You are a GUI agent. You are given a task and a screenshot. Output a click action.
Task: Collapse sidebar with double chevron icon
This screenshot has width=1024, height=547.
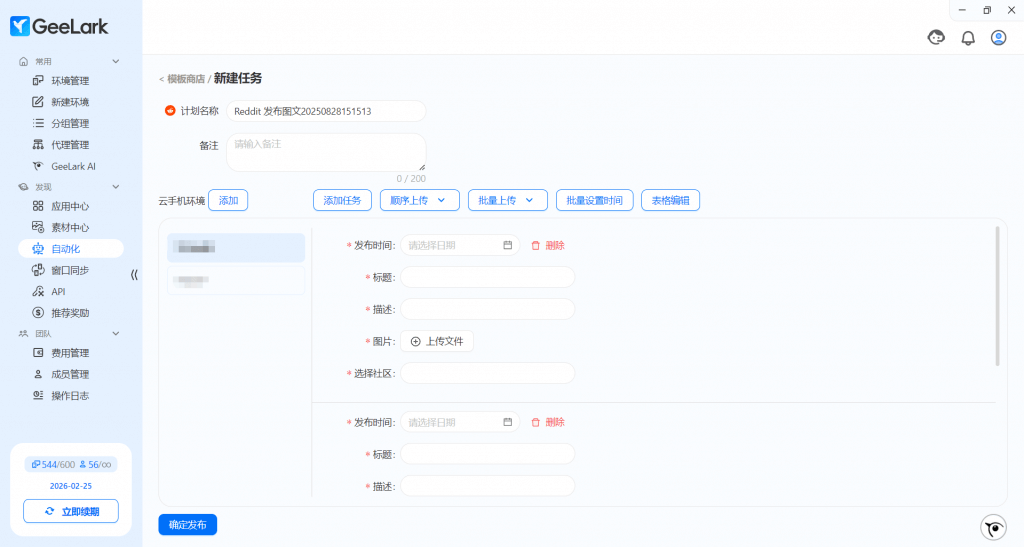tap(134, 275)
